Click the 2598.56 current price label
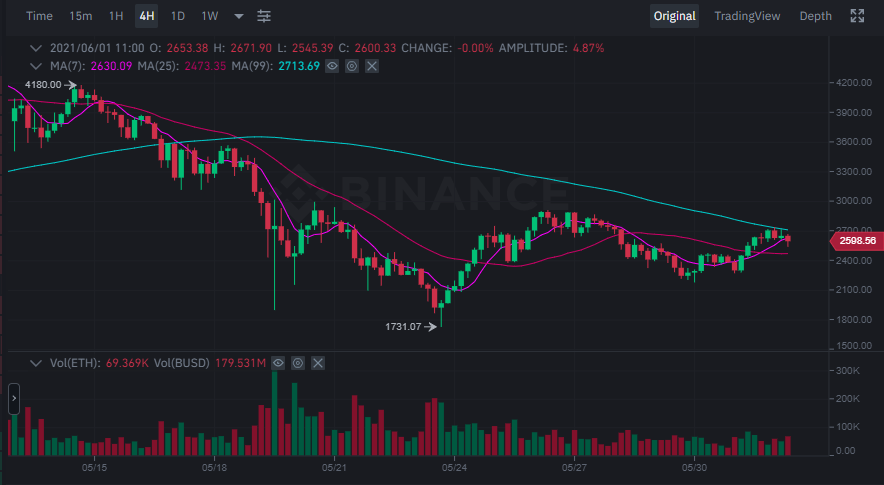Viewport: 884px width, 485px height. tap(856, 240)
